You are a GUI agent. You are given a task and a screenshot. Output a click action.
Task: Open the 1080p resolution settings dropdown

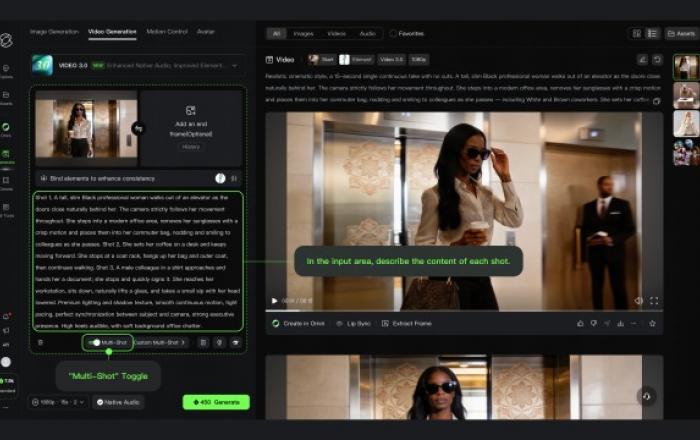pos(64,402)
